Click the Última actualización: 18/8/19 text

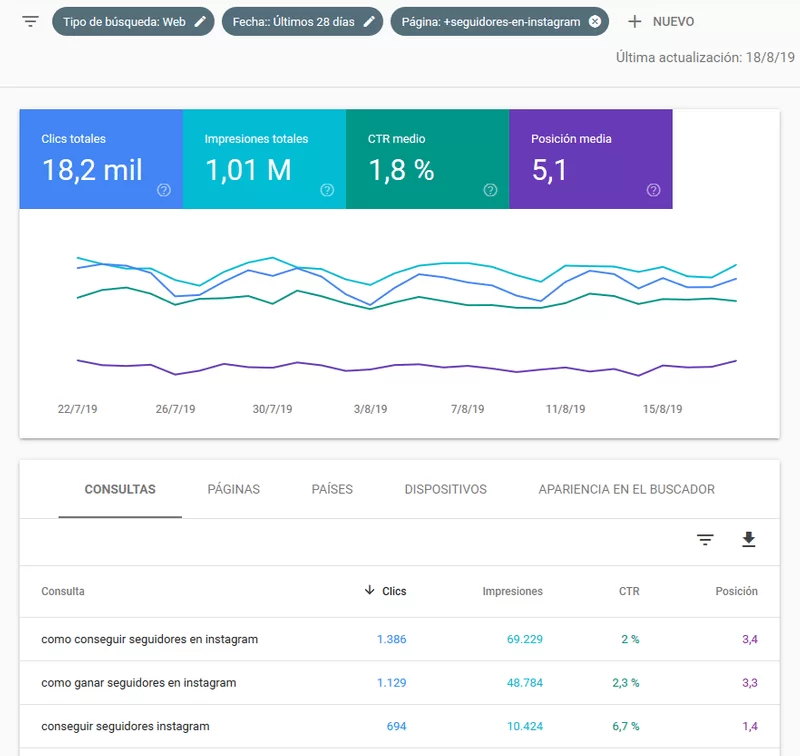pyautogui.click(x=705, y=57)
